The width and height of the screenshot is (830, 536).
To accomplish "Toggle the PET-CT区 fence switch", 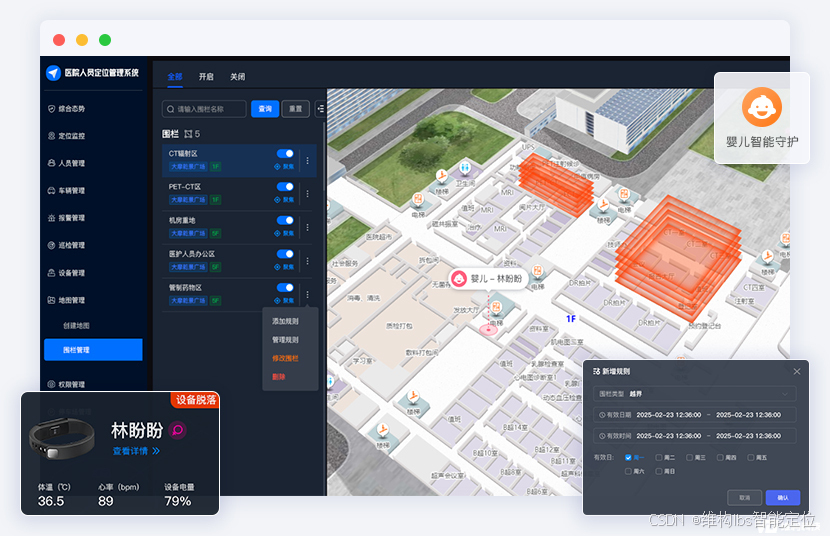I will 285,187.
